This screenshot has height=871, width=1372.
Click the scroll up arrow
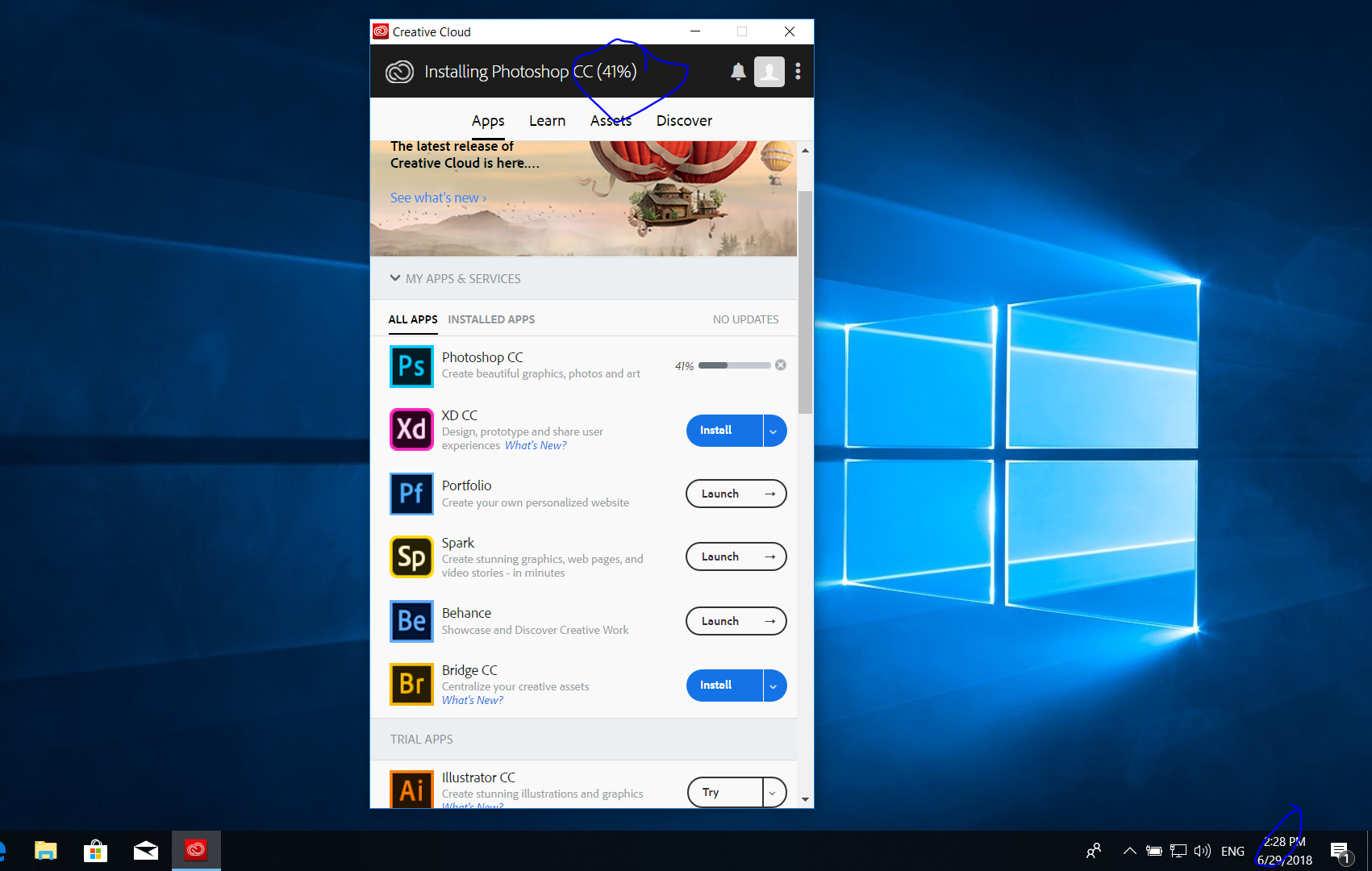pyautogui.click(x=805, y=151)
